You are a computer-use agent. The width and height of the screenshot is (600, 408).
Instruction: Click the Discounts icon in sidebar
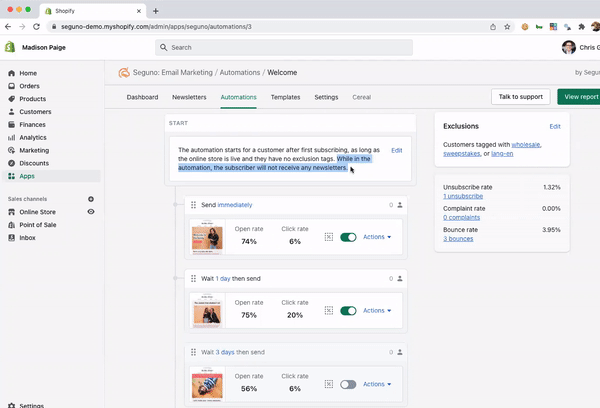(11, 163)
